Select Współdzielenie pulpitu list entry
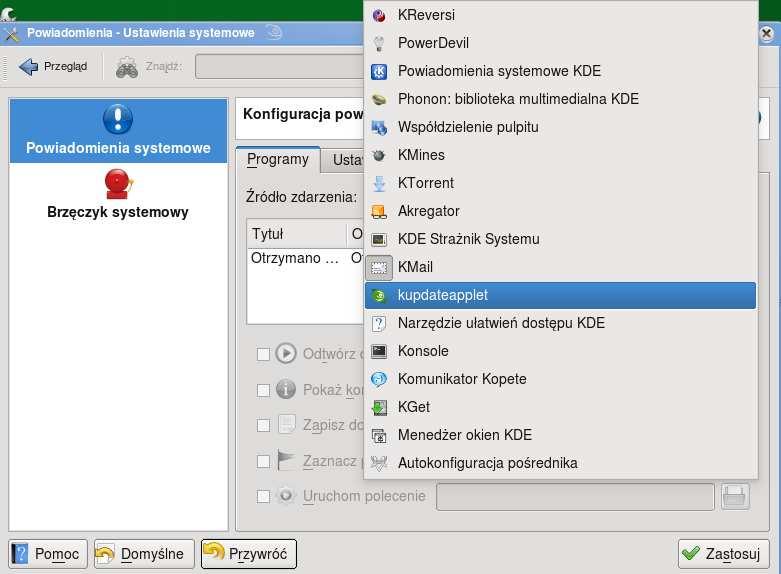The image size is (781, 574). [560, 128]
